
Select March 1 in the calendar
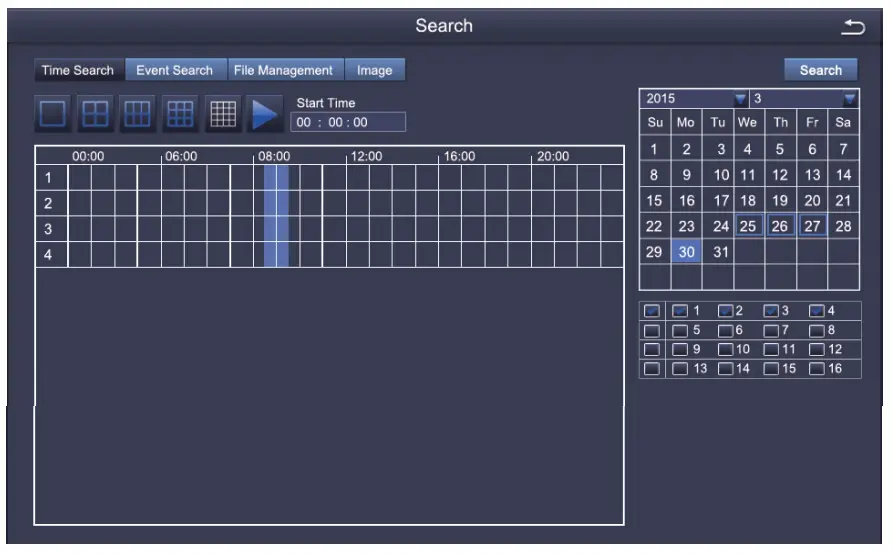pos(654,149)
